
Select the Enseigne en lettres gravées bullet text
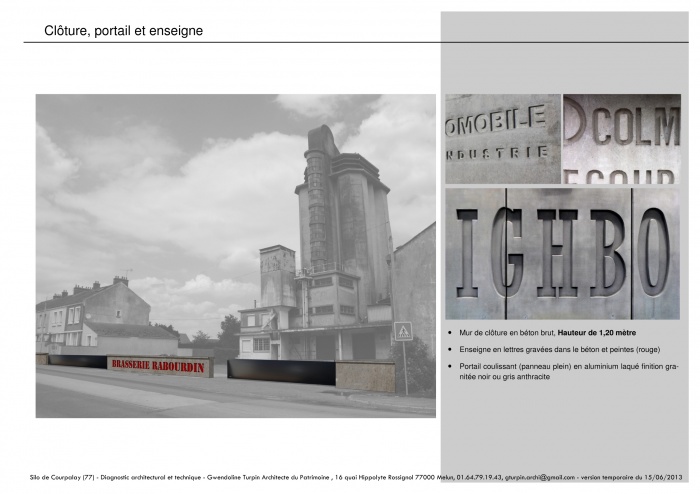pyautogui.click(x=554, y=349)
